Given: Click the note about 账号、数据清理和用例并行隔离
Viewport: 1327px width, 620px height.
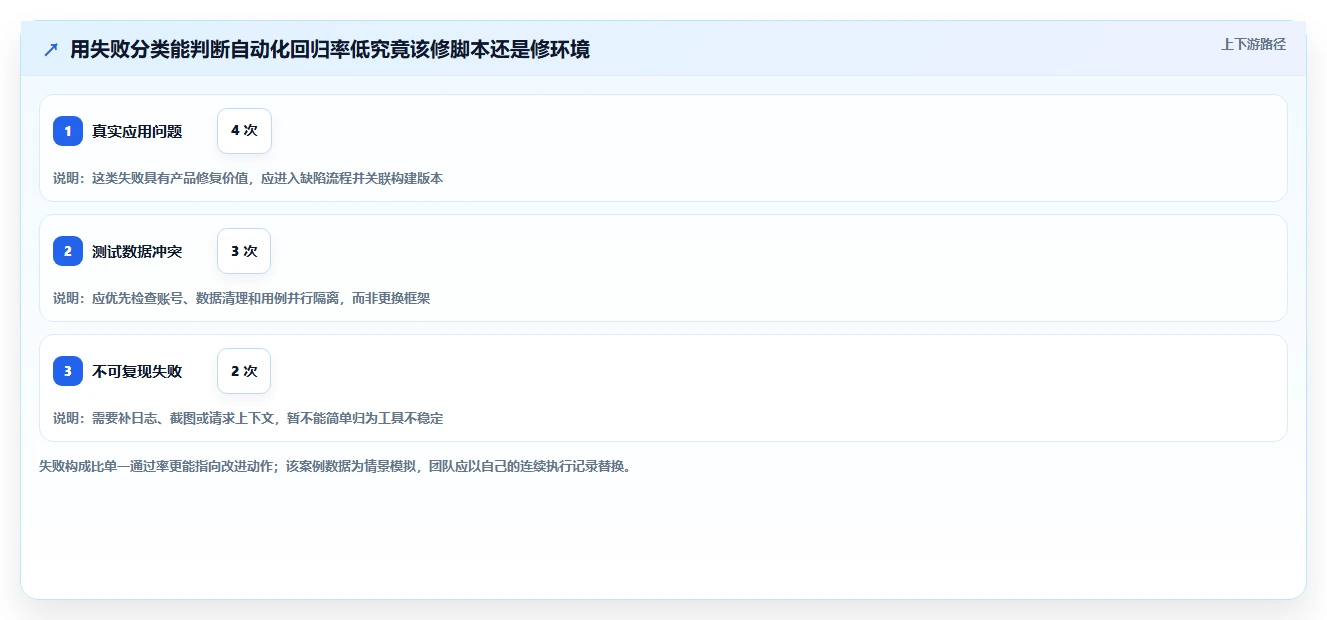Looking at the screenshot, I should click(242, 298).
